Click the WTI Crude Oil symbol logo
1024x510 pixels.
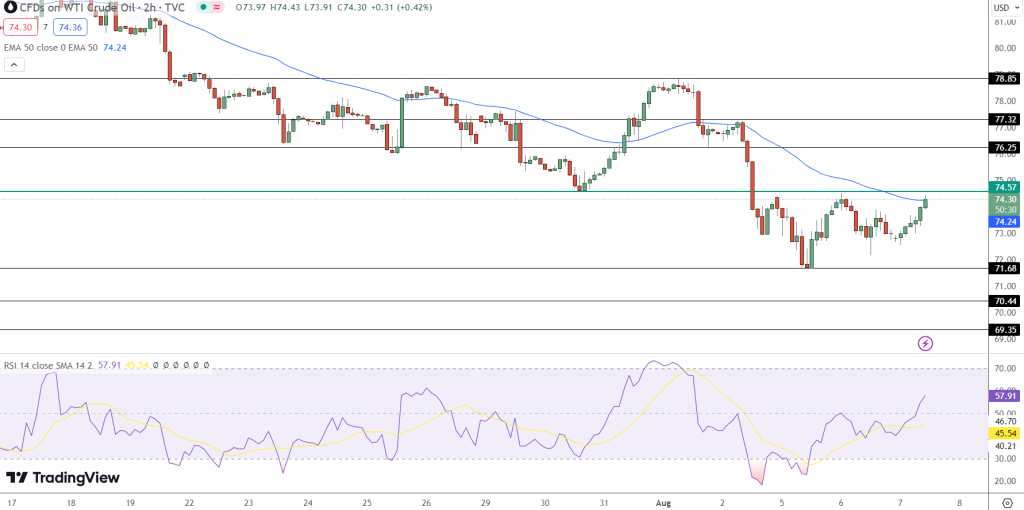pyautogui.click(x=8, y=7)
